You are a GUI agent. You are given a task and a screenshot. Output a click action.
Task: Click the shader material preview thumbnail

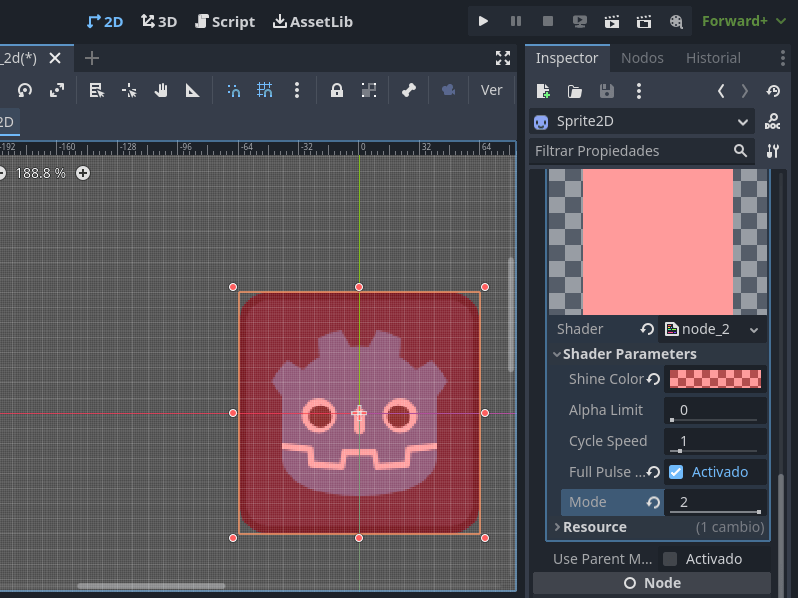tap(658, 242)
